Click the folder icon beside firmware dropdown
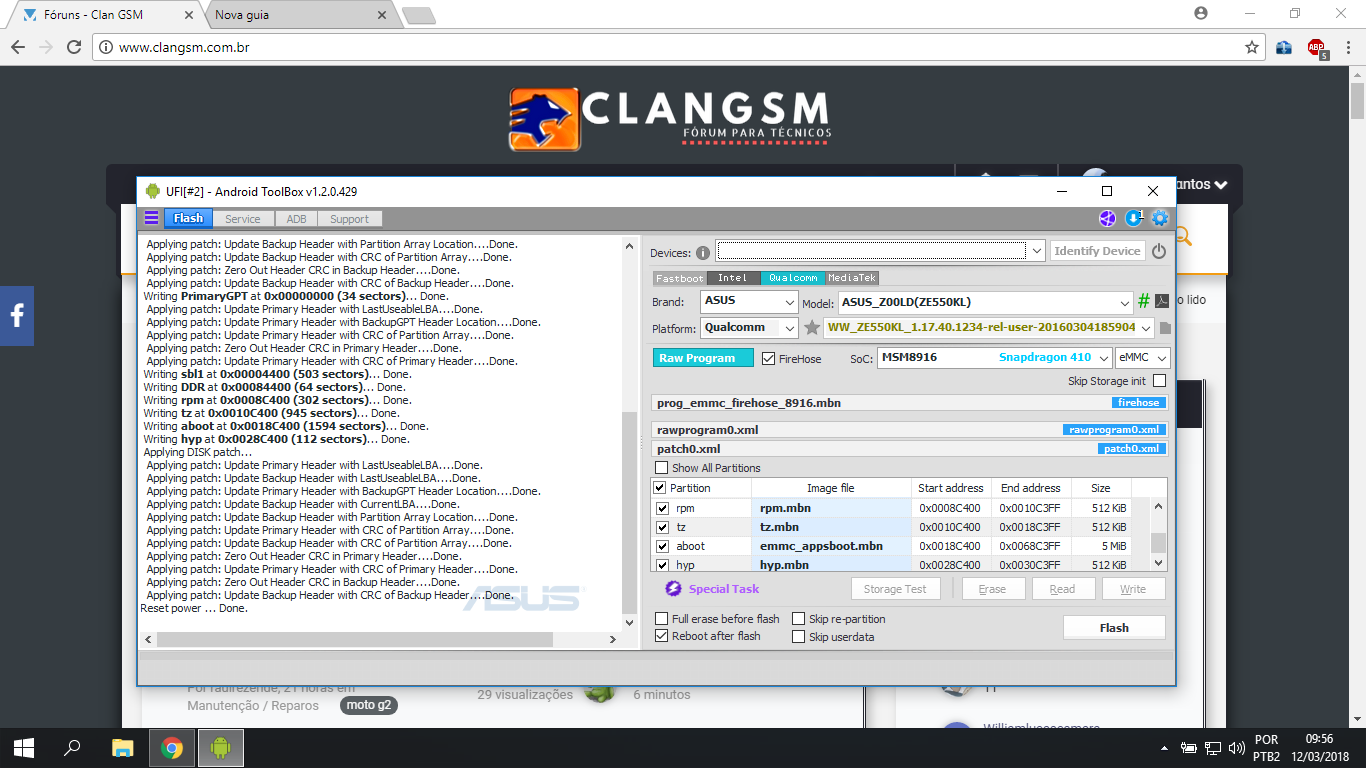 (1165, 328)
